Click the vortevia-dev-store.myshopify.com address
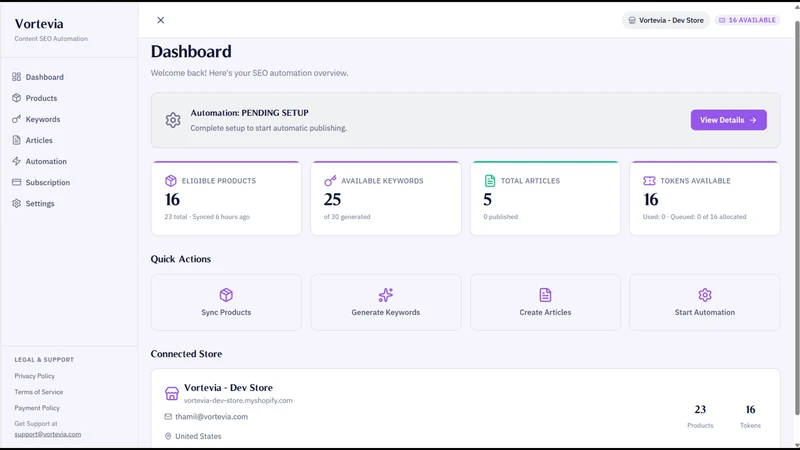This screenshot has height=450, width=800. [x=238, y=401]
